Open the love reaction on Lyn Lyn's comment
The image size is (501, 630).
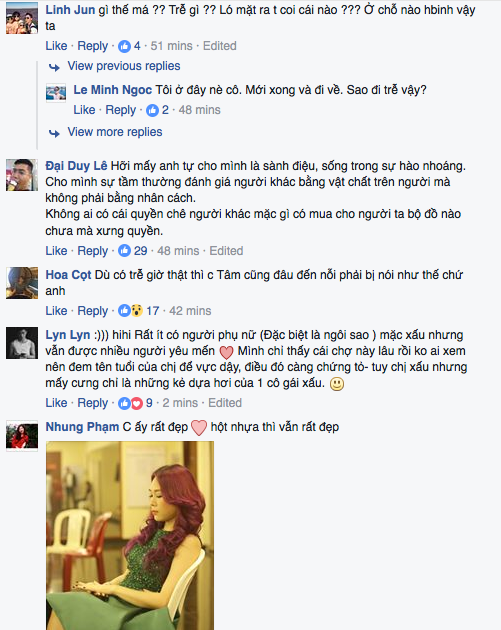[137, 403]
